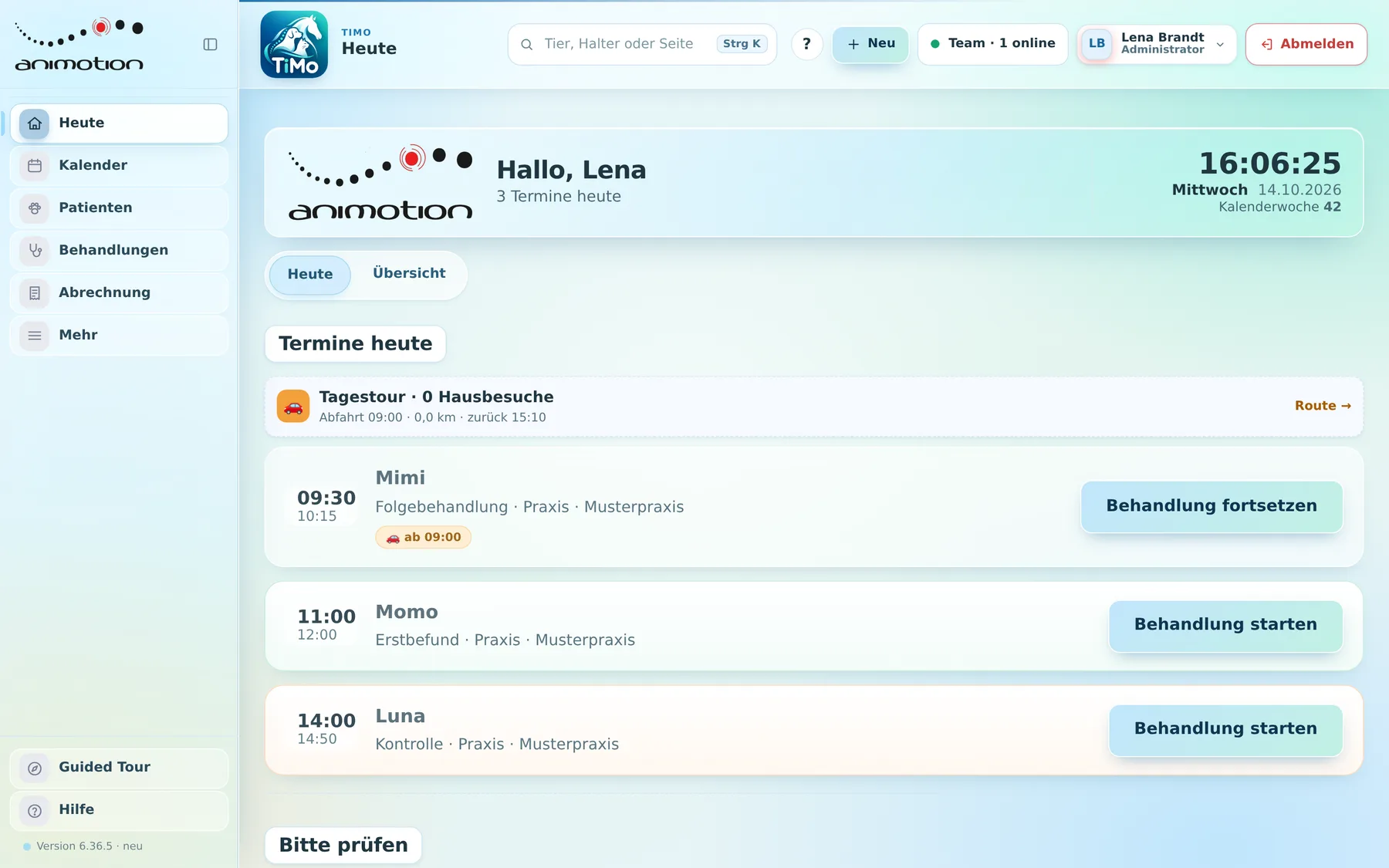Click patient name Momo
Screen dimensions: 1389x868
[407, 613]
